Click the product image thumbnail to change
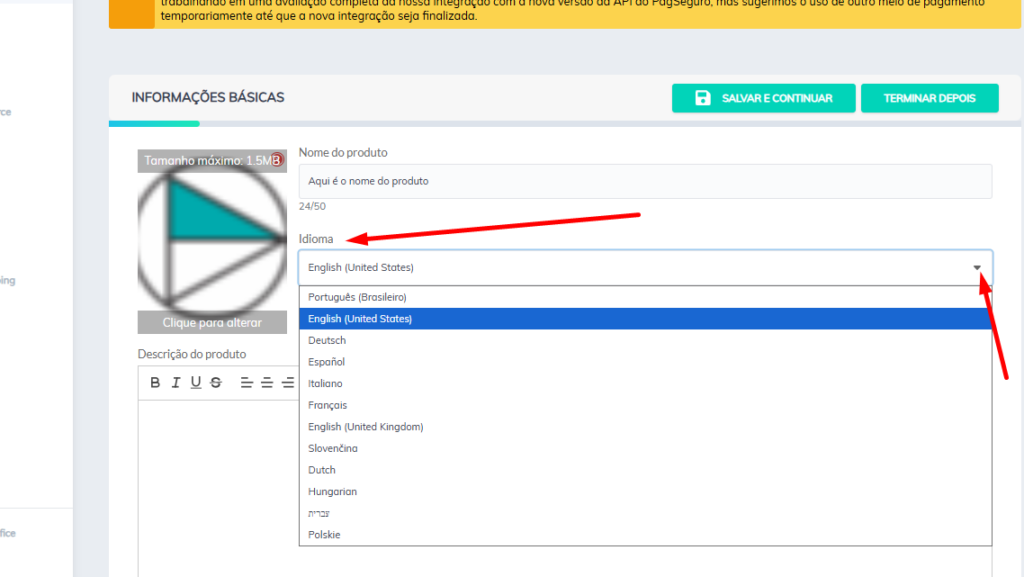 (212, 242)
